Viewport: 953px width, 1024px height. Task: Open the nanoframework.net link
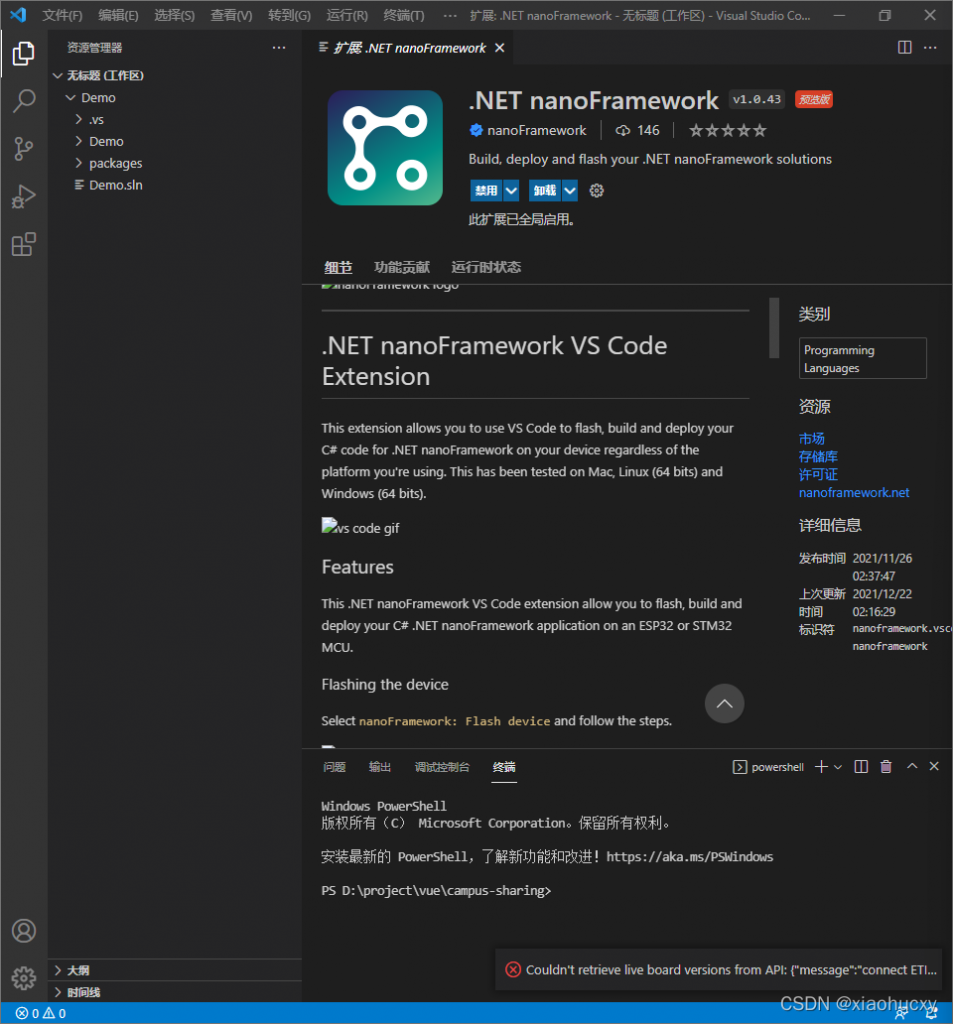pyautogui.click(x=854, y=492)
